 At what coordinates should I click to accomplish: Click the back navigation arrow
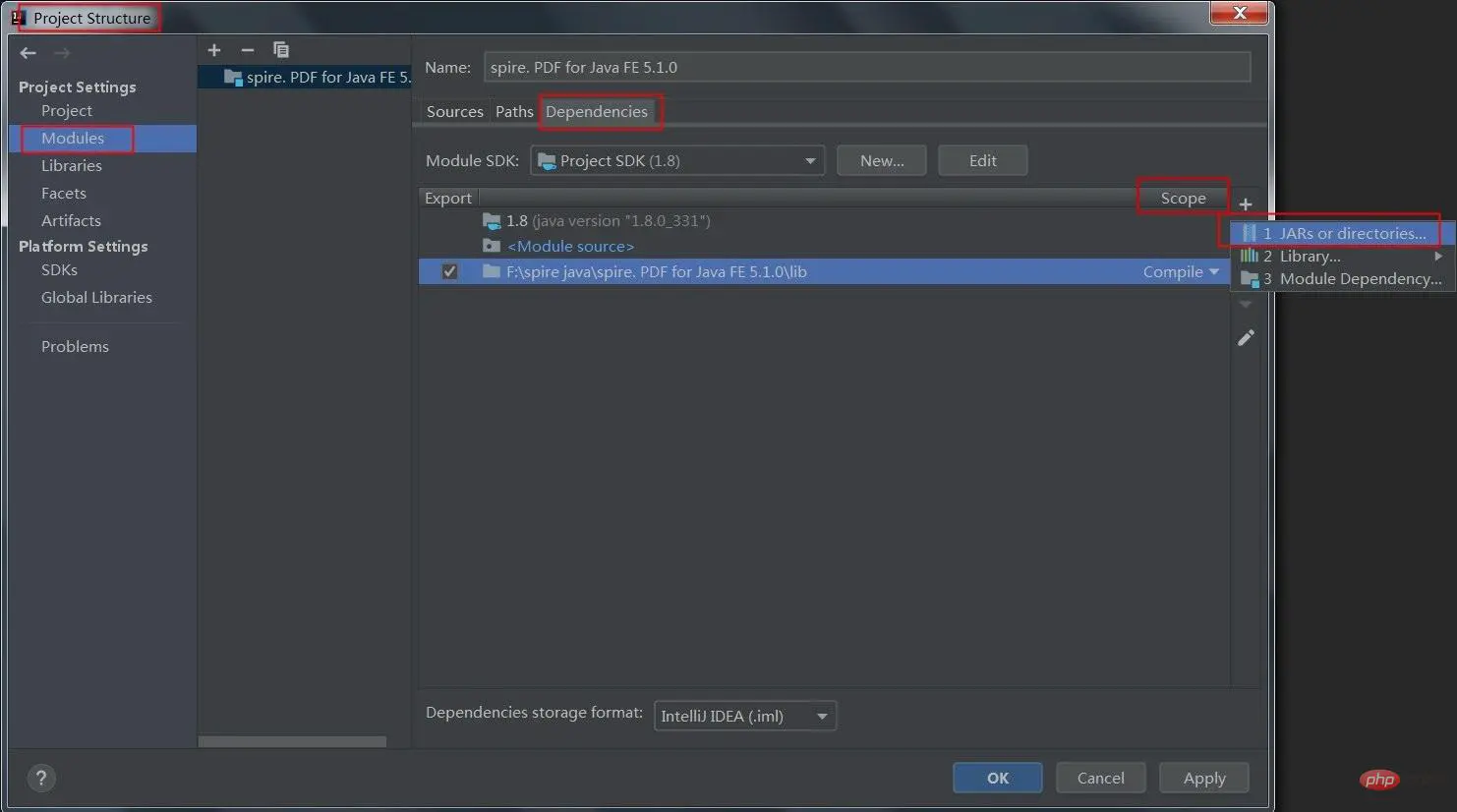(x=28, y=53)
